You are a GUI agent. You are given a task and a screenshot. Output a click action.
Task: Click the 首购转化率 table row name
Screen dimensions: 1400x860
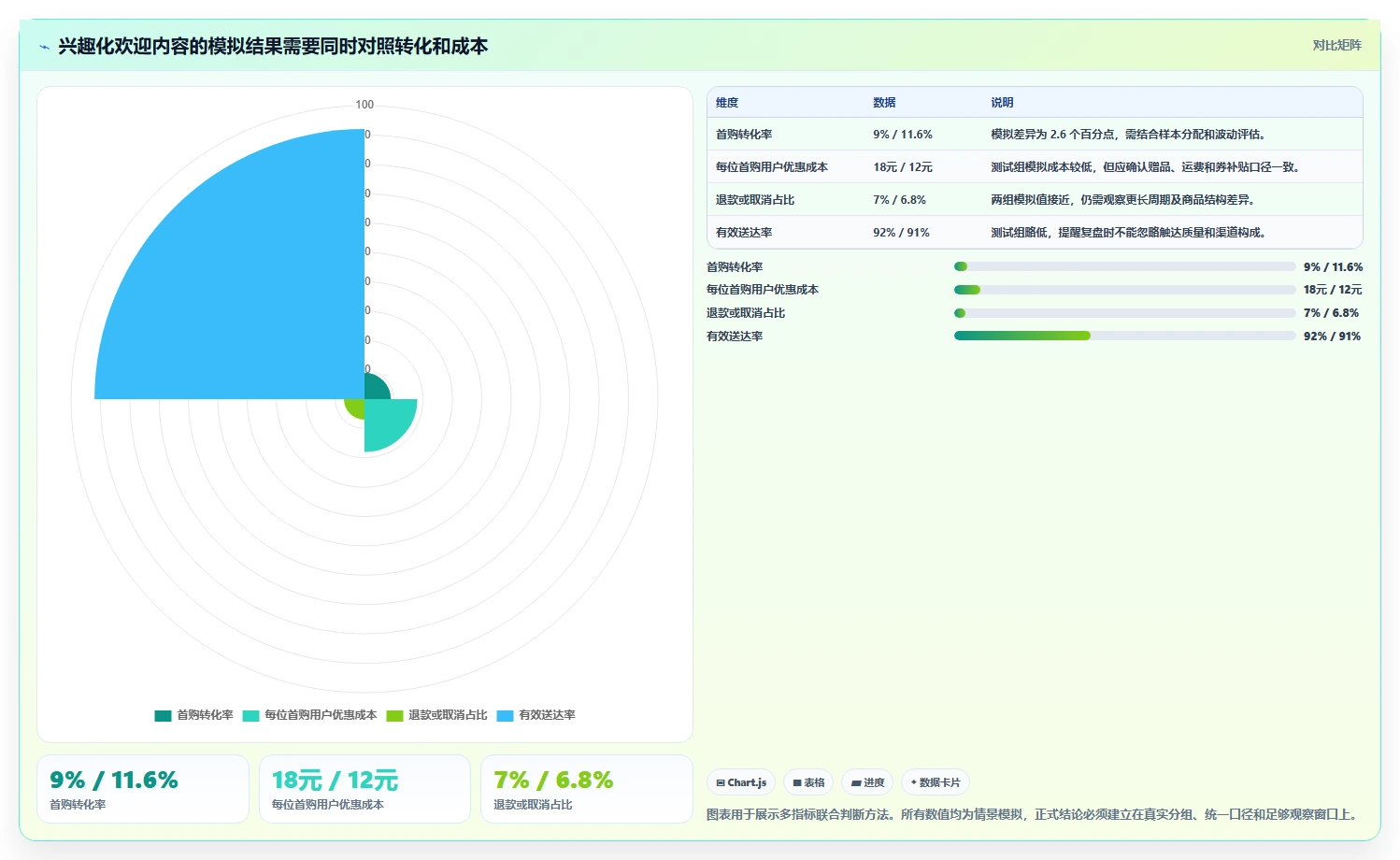pyautogui.click(x=744, y=135)
